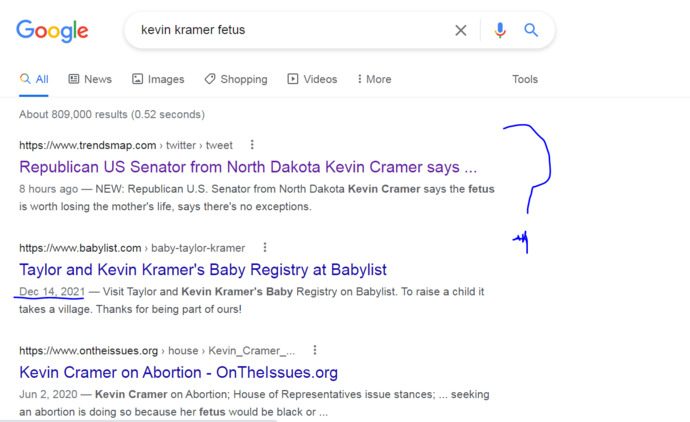Open Taylor and Kevin Kramer's Baby Registry link
The width and height of the screenshot is (690, 422).
click(x=203, y=270)
